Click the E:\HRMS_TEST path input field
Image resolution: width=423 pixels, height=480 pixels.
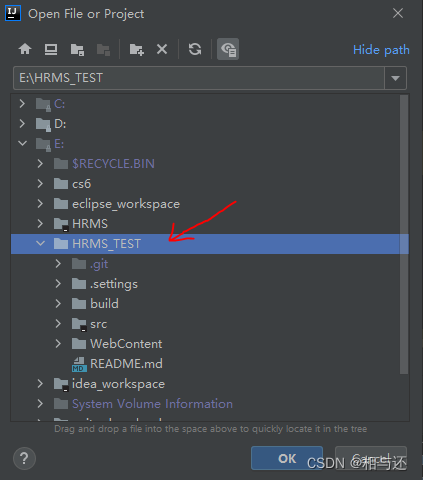pos(199,78)
